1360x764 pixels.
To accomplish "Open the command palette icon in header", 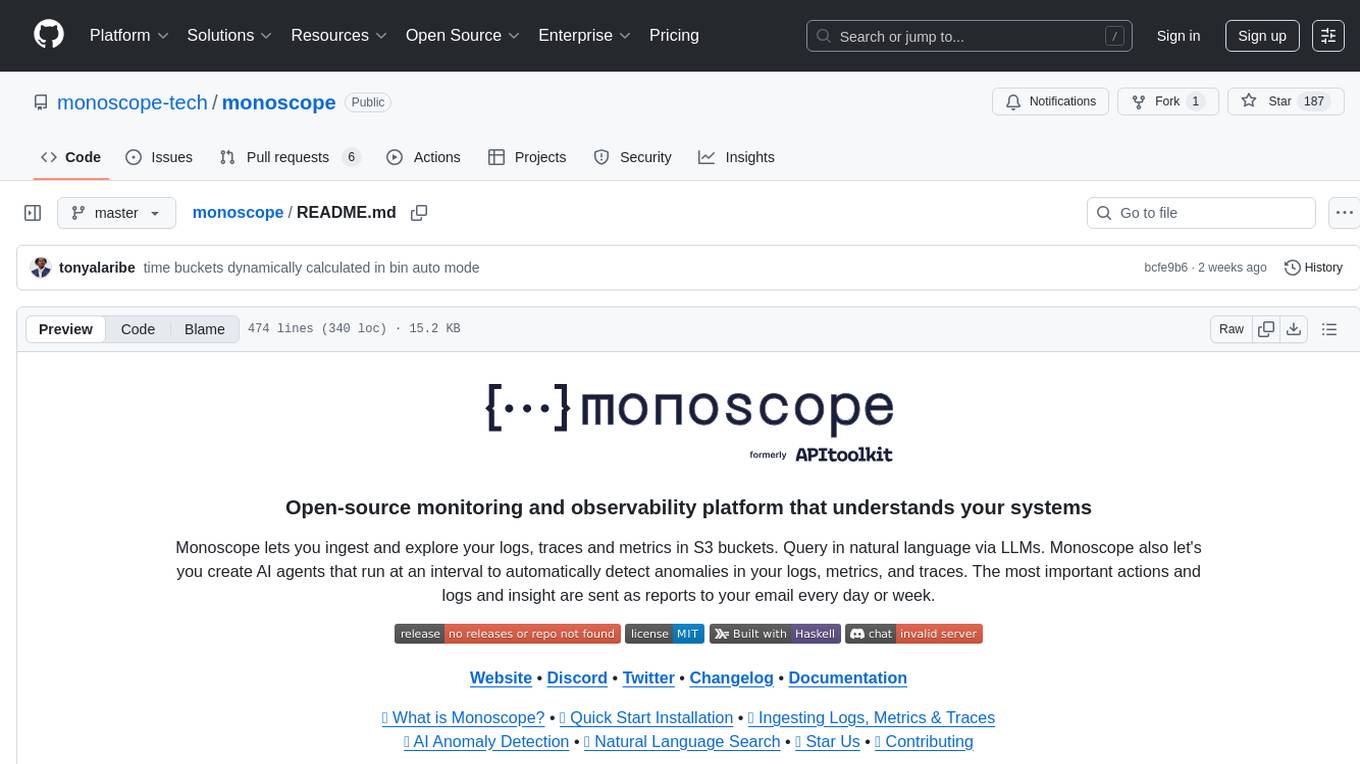I will [1328, 35].
